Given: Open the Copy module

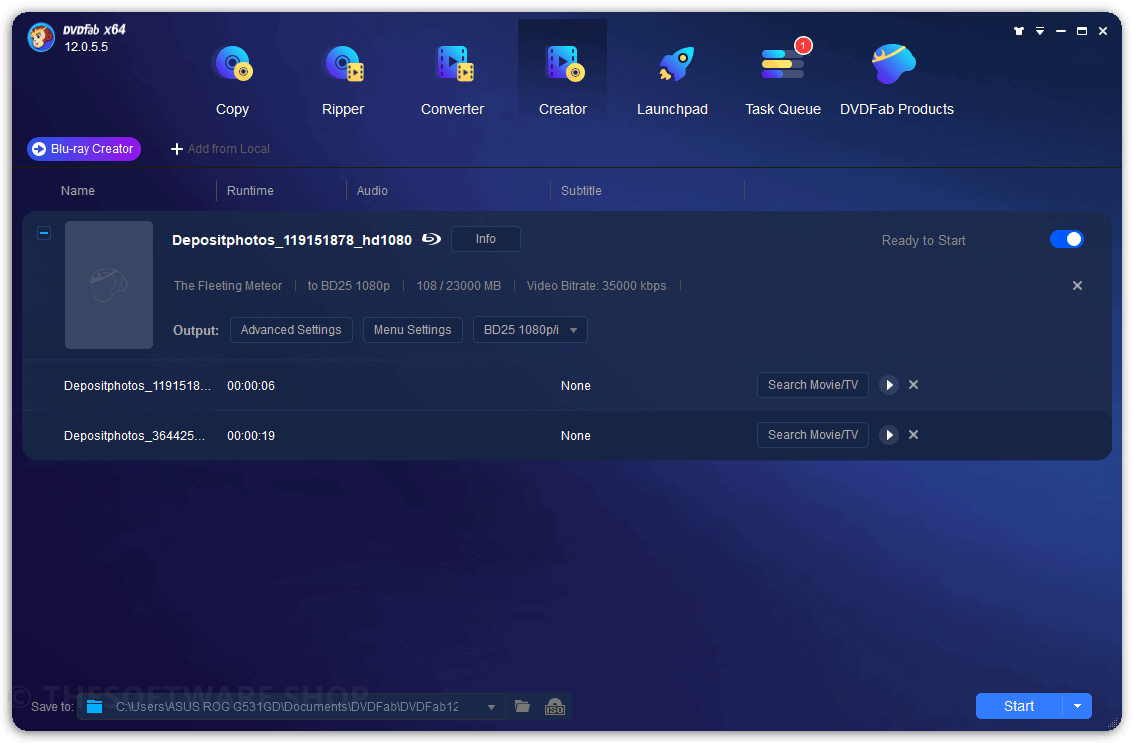Looking at the screenshot, I should 232,80.
